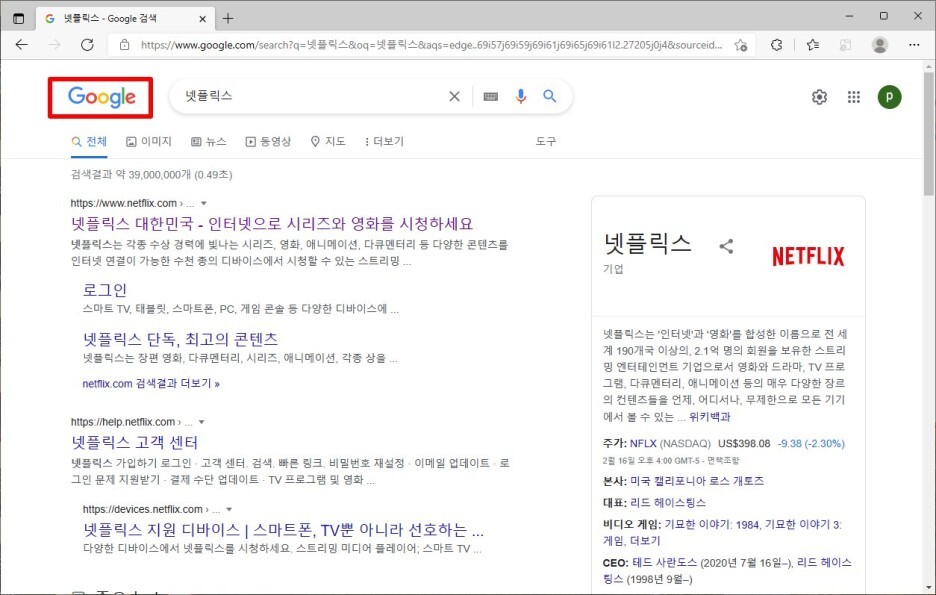
Task: Expand the 더보기 menu
Action: click(x=384, y=141)
